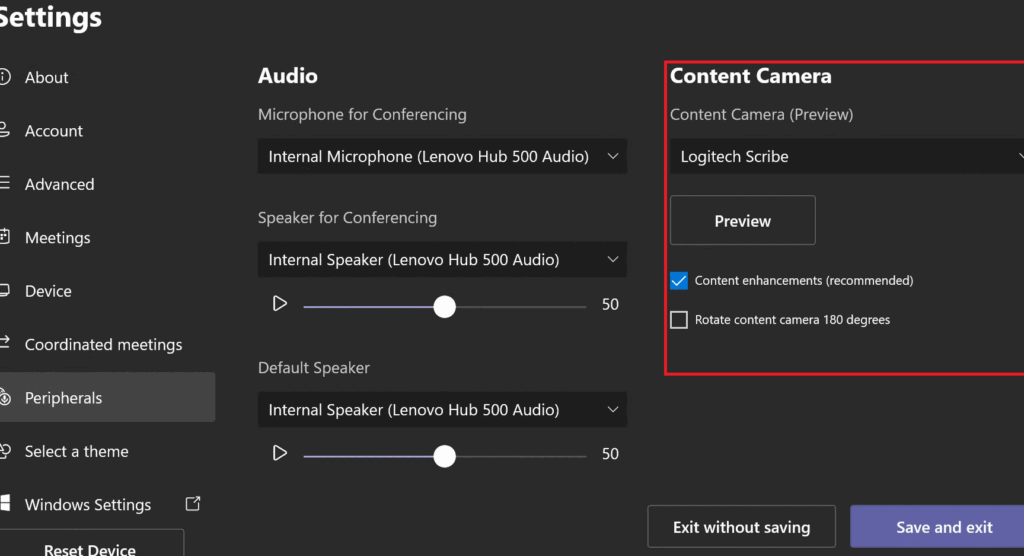Screen dimensions: 1024x556
Task: Click the Advanced list icon
Action: pyautogui.click(x=5, y=183)
